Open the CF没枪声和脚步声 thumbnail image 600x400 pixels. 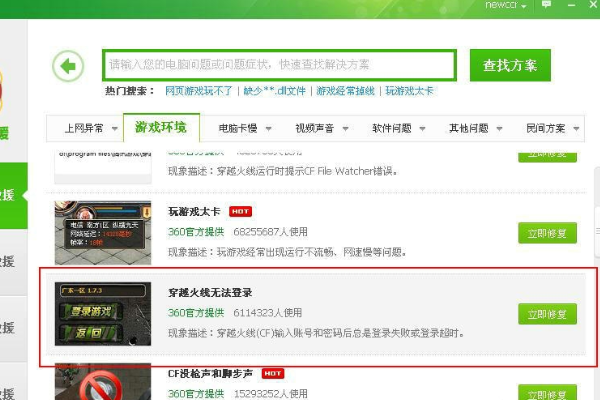103,382
